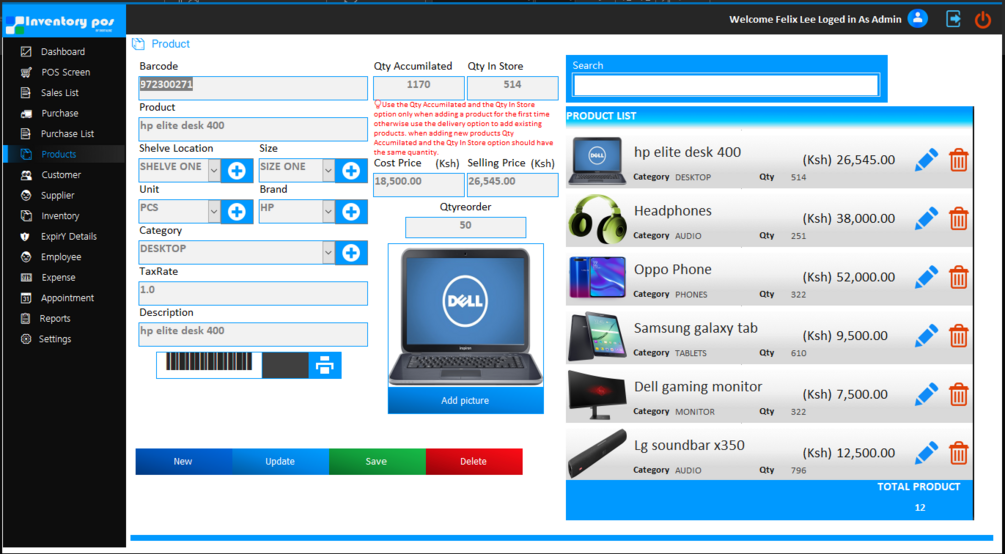
Task: Open the Unit dropdown
Action: (214, 212)
